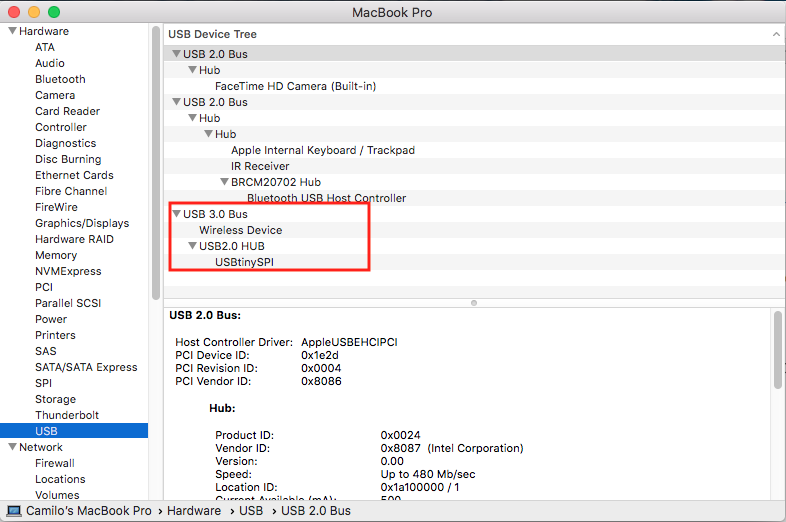Viewport: 786px width, 522px height.
Task: Select Volumes under Network
Action: click(x=57, y=495)
